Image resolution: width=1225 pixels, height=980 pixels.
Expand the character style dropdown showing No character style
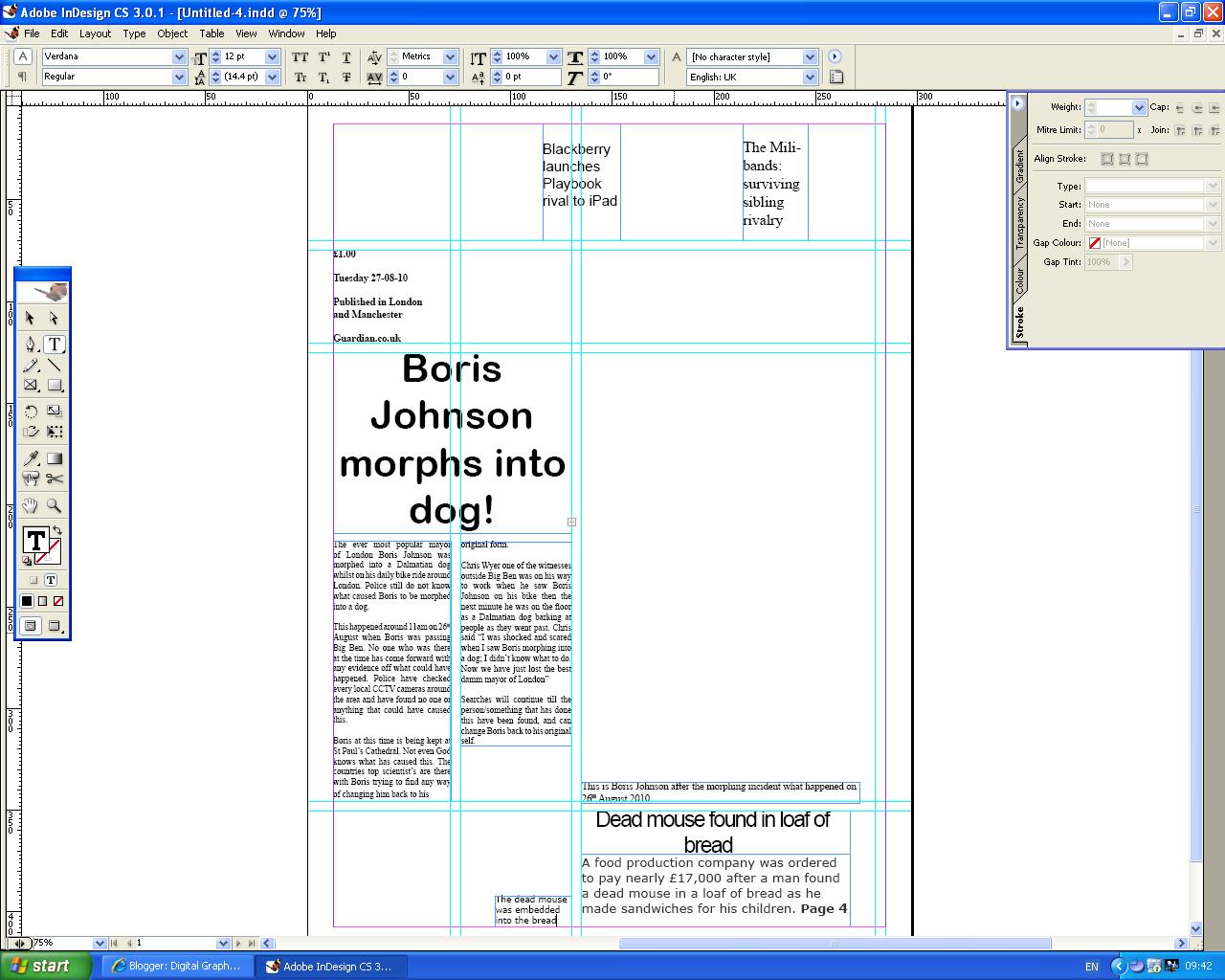[x=810, y=56]
